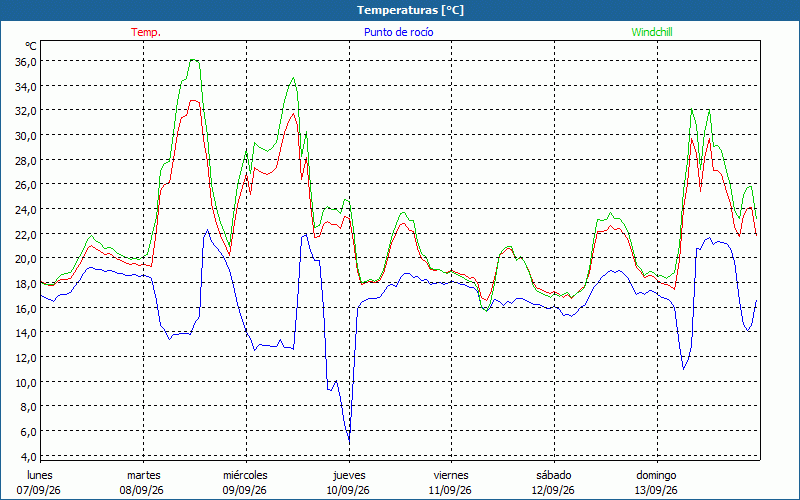Click the 'domingo' day label
The image size is (800, 500).
pos(656,475)
